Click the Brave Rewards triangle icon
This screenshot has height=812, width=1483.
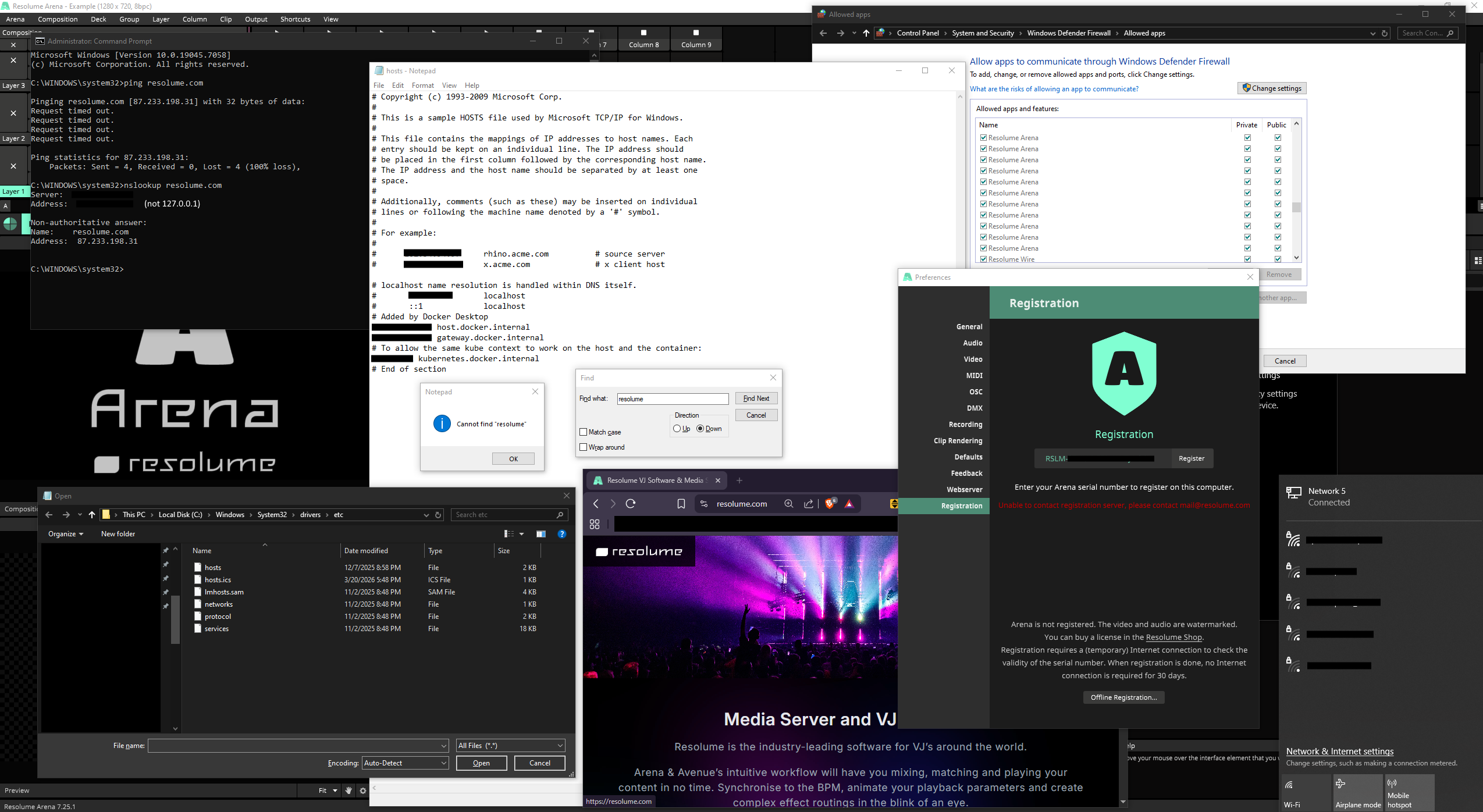849,504
